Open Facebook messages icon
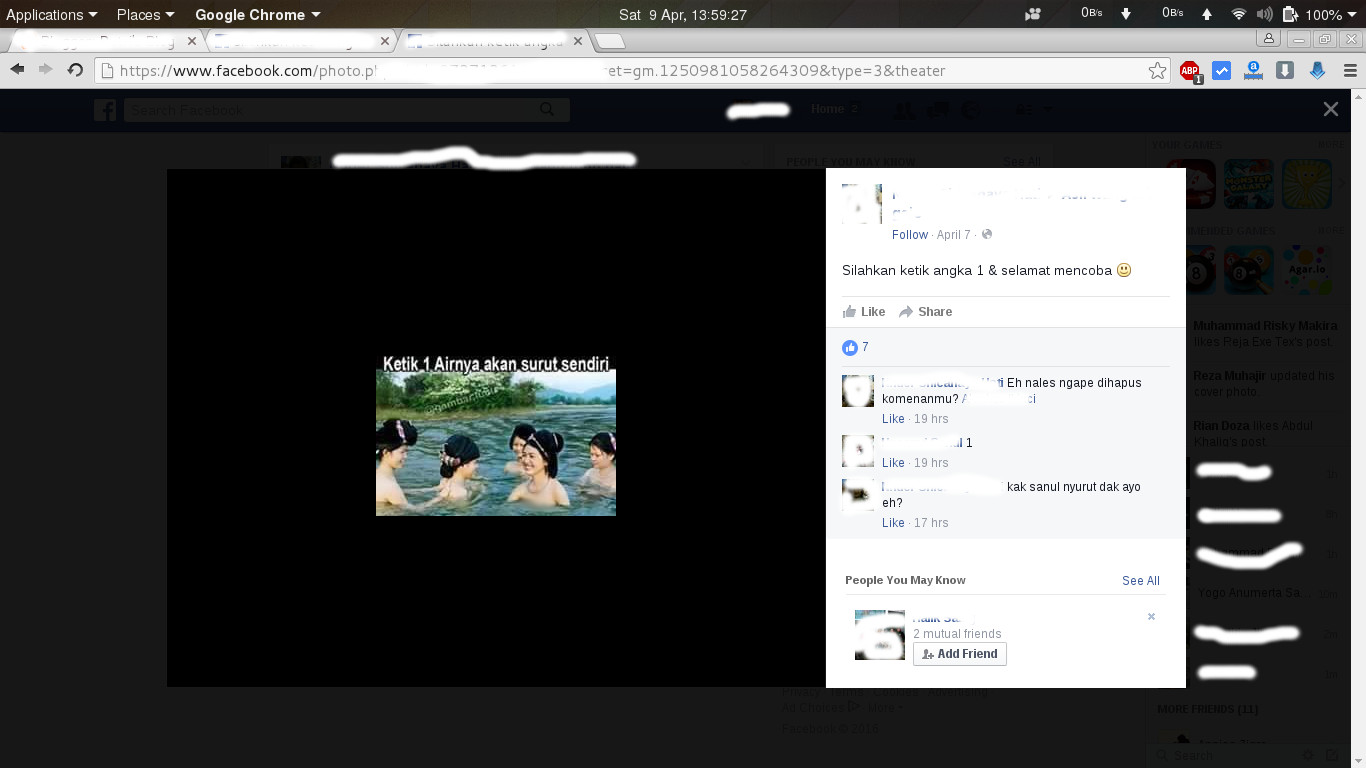This screenshot has width=1366, height=768. (x=937, y=110)
